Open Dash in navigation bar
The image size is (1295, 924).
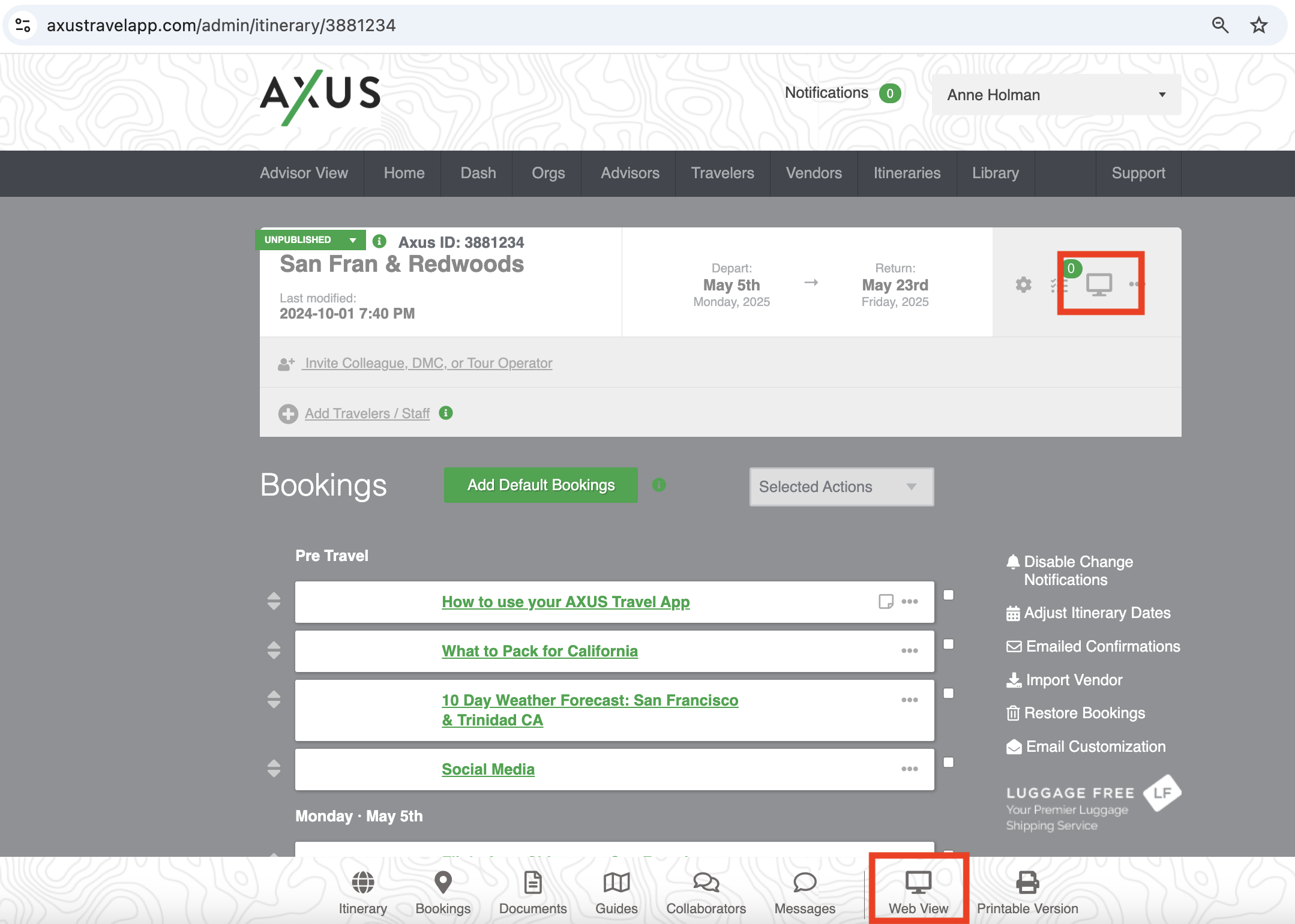pos(478,173)
